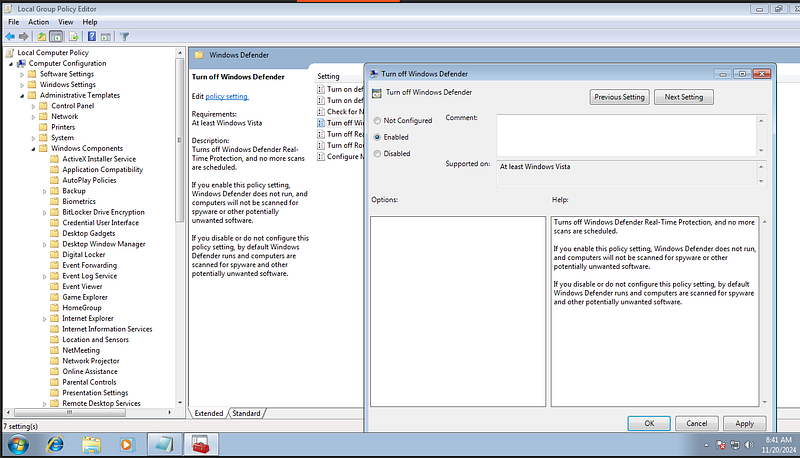Select the 'Check for N' setting row icon
Image resolution: width=800 pixels, height=458 pixels.
pyautogui.click(x=321, y=112)
